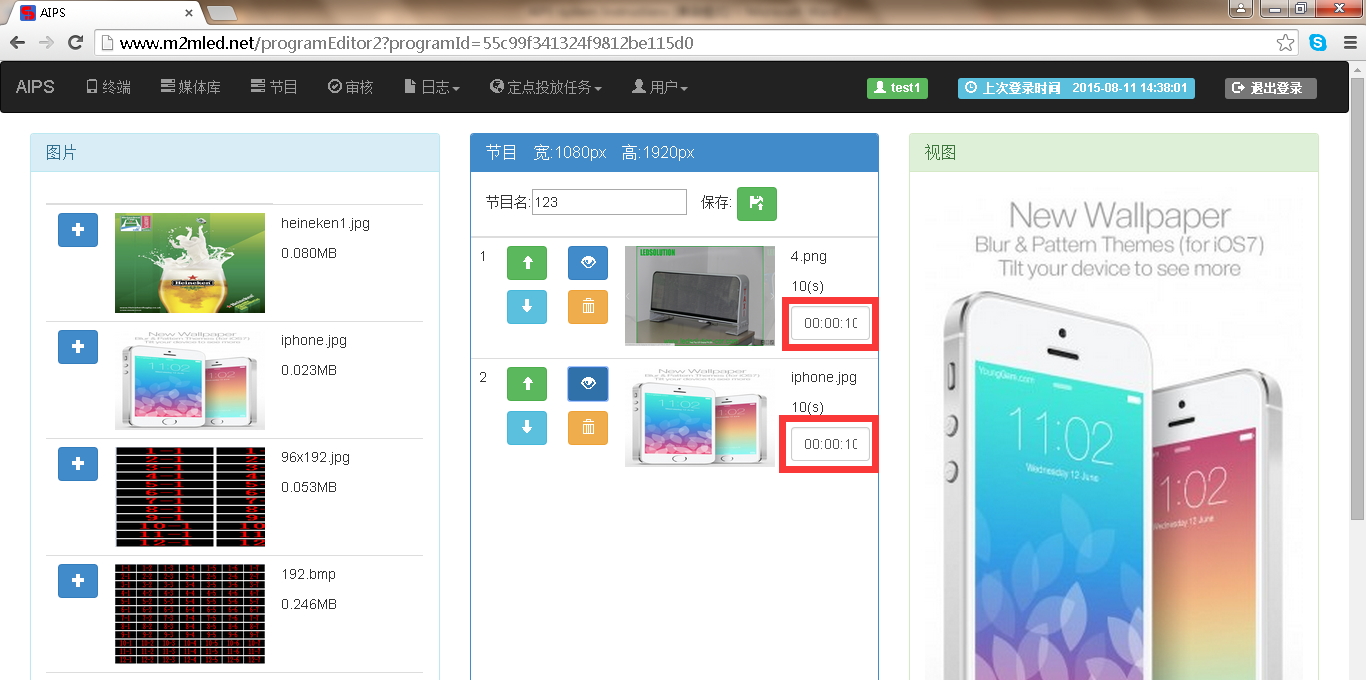Save the program with the green save icon
The width and height of the screenshot is (1366, 680).
click(x=757, y=203)
